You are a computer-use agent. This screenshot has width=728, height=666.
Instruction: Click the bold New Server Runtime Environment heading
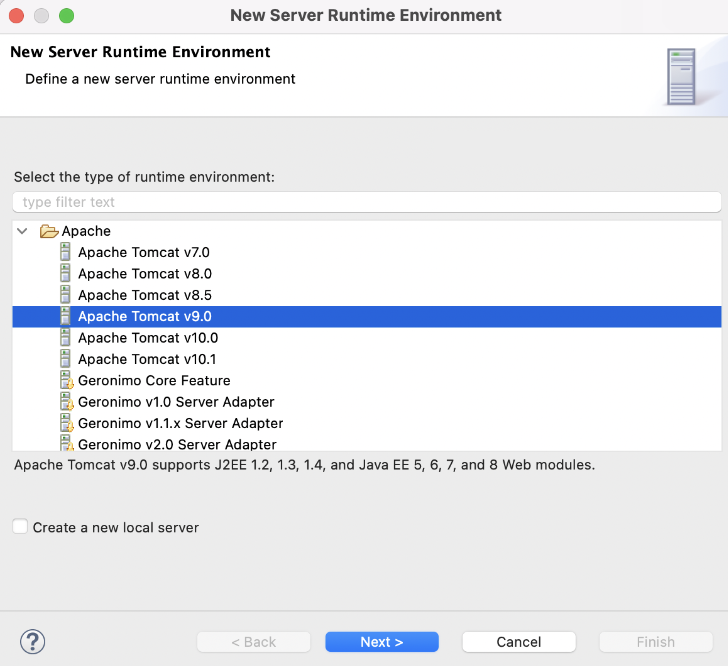pyautogui.click(x=140, y=52)
